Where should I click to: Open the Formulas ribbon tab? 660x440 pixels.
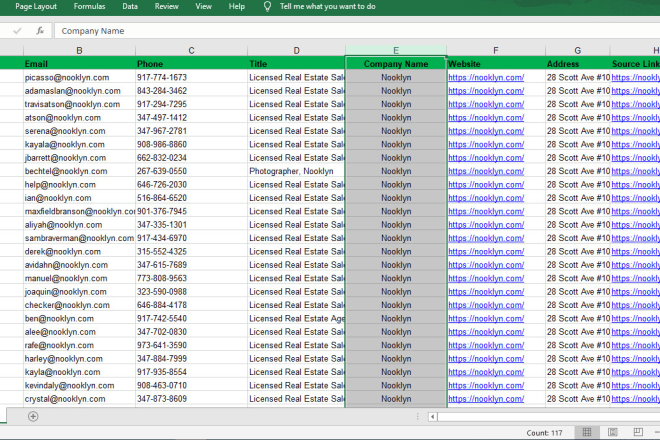pos(89,6)
